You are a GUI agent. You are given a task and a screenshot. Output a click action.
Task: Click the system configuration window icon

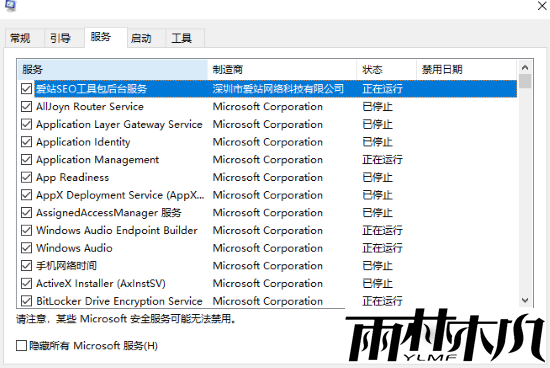[x=11, y=5]
